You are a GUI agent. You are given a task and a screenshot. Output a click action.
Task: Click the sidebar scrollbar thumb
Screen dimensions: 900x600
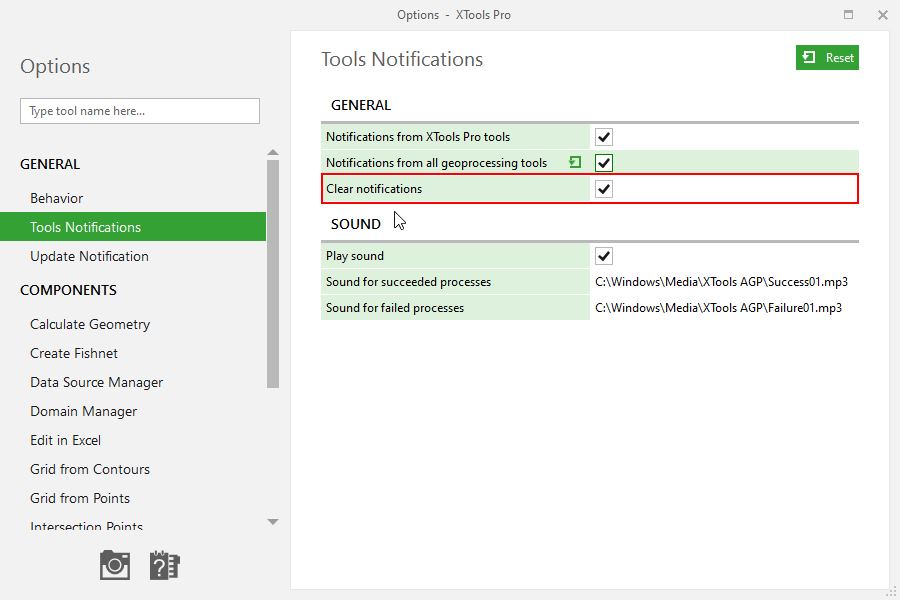click(x=273, y=274)
